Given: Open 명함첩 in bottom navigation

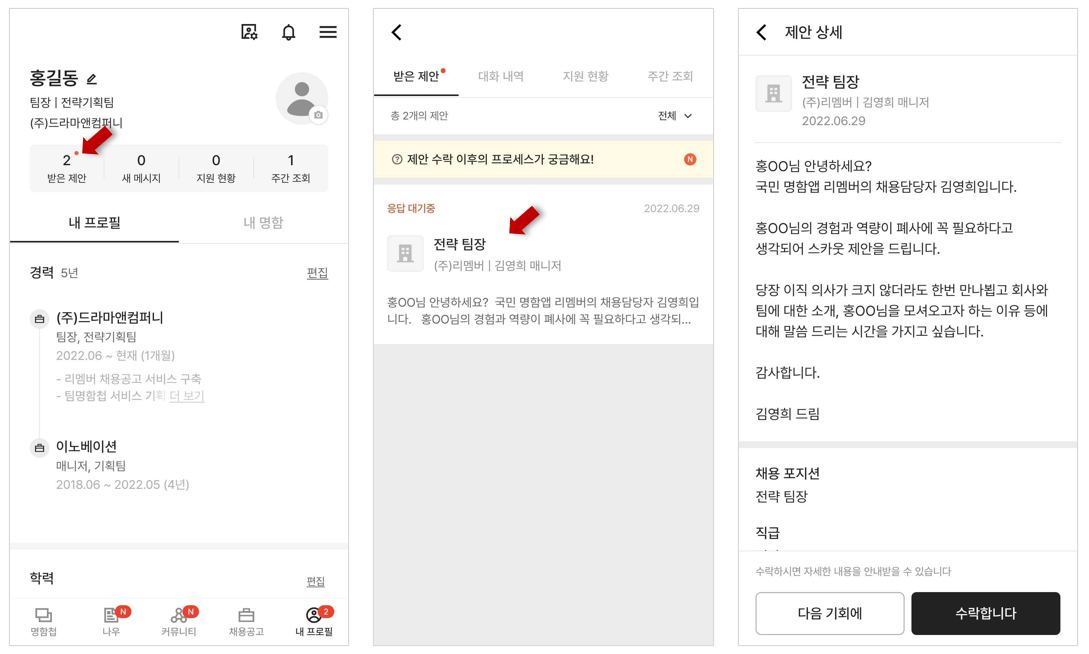Looking at the screenshot, I should (x=43, y=621).
